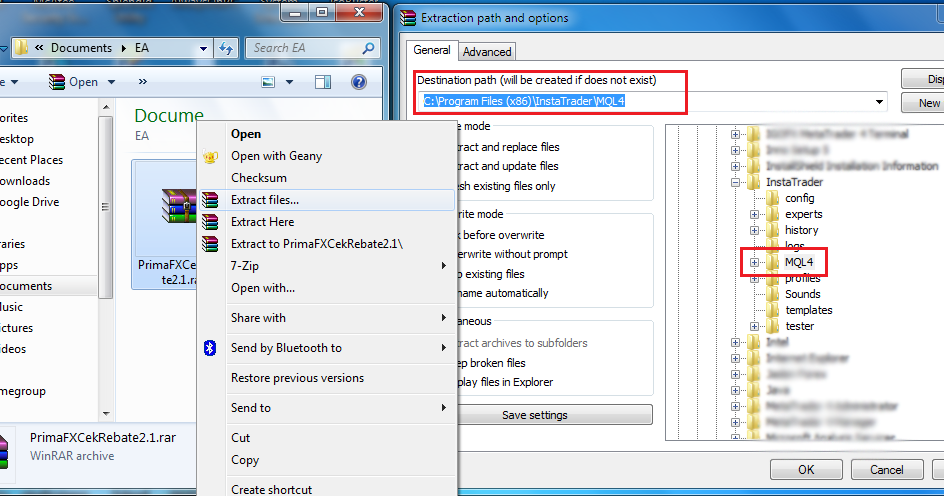Expand the history folder node
The image size is (944, 496).
pos(754,231)
